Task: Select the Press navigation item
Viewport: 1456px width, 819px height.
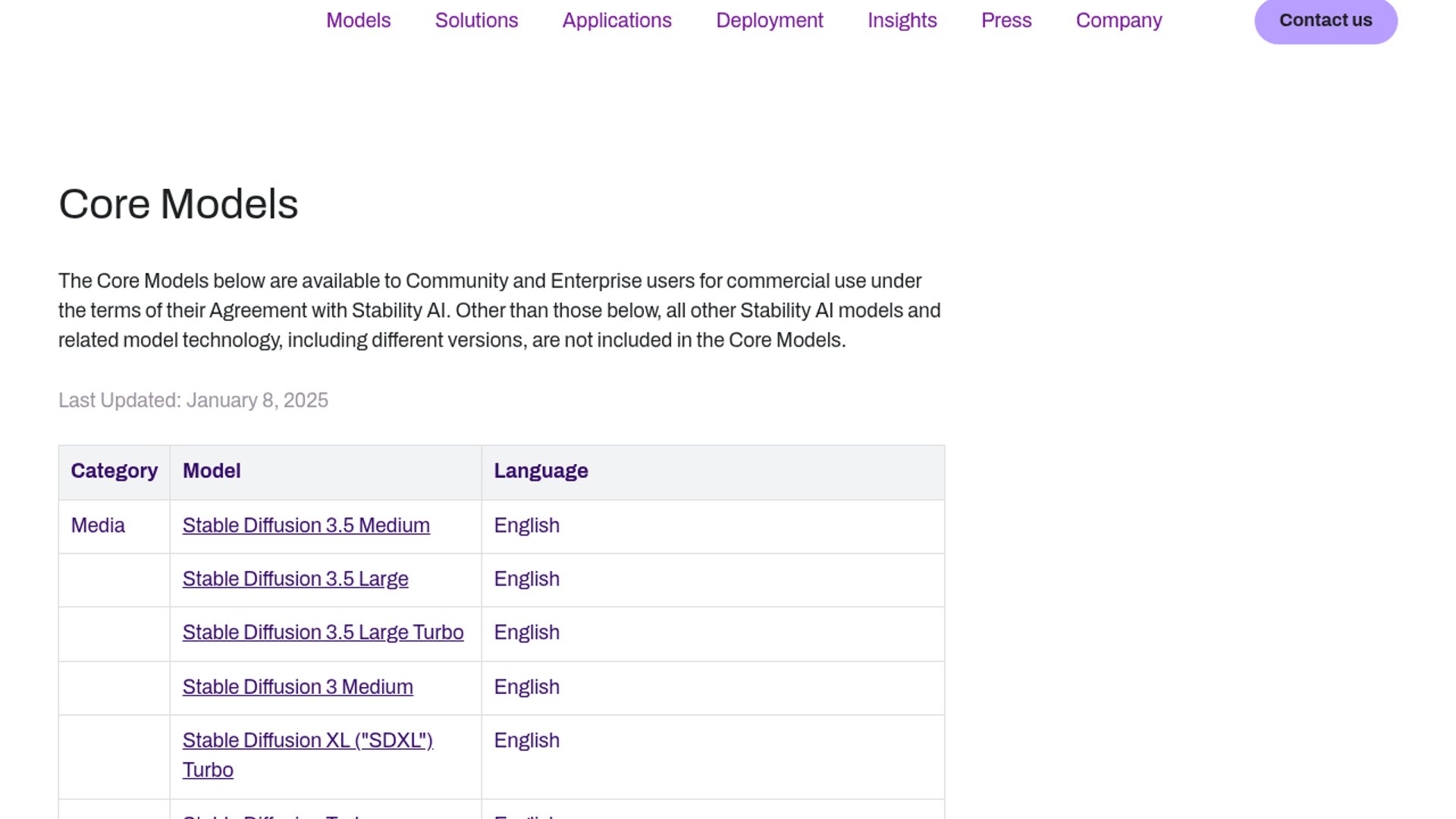Action: click(1006, 20)
